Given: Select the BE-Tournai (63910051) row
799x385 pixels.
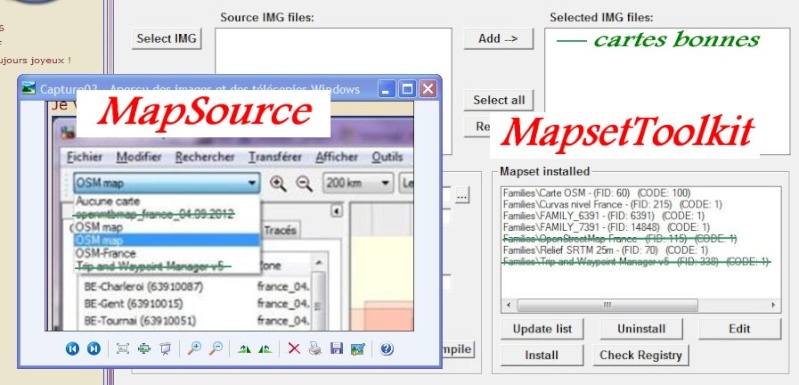Looking at the screenshot, I should coord(140,321).
